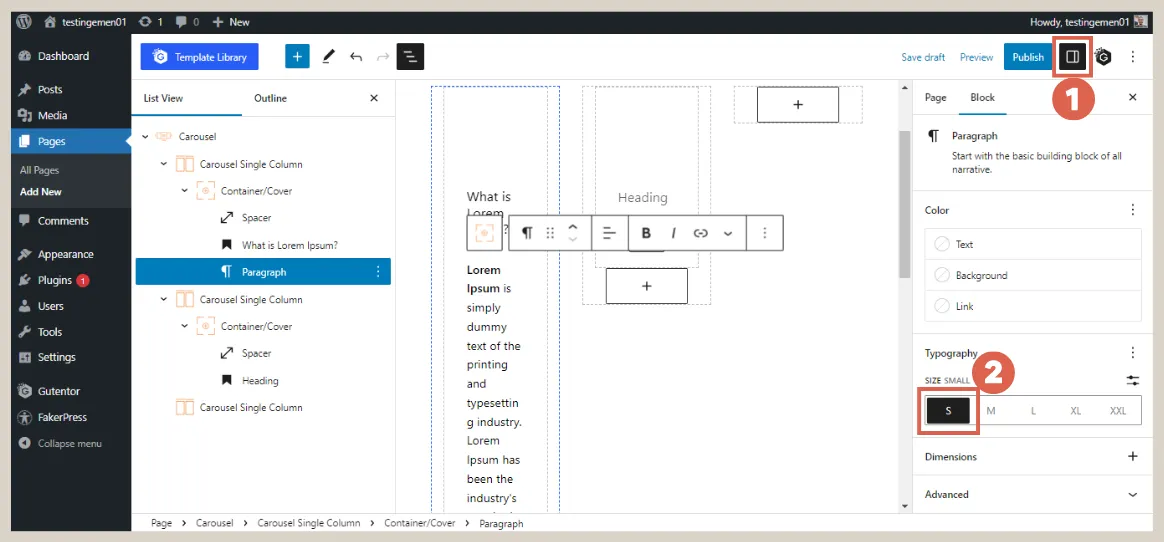The image size is (1164, 542).
Task: Click the italic formatting icon
Action: [x=673, y=233]
